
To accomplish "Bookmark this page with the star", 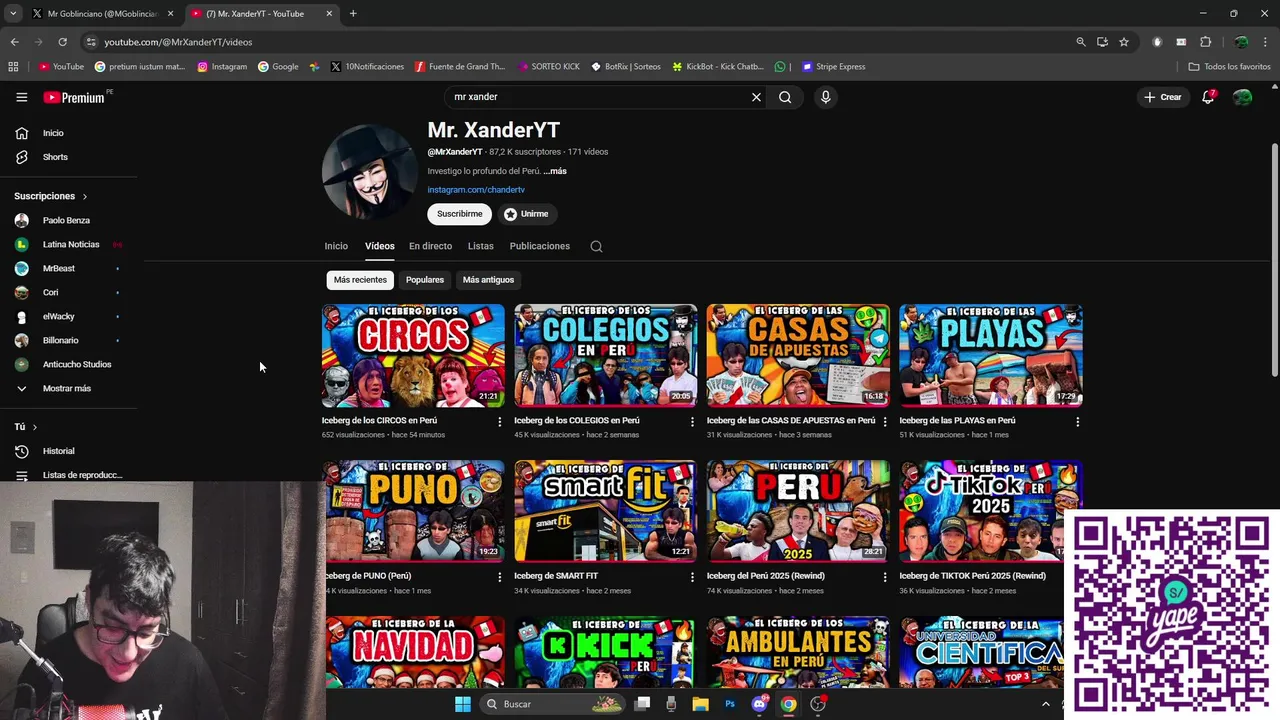I will click(1124, 42).
